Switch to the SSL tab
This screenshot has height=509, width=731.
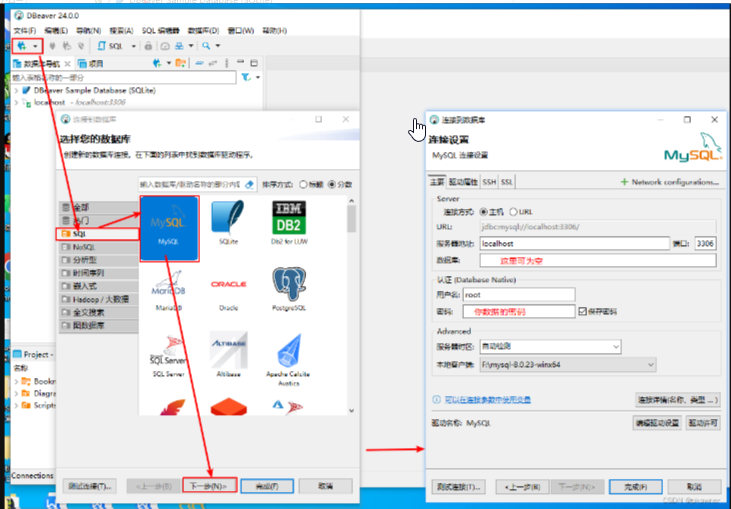pos(507,182)
